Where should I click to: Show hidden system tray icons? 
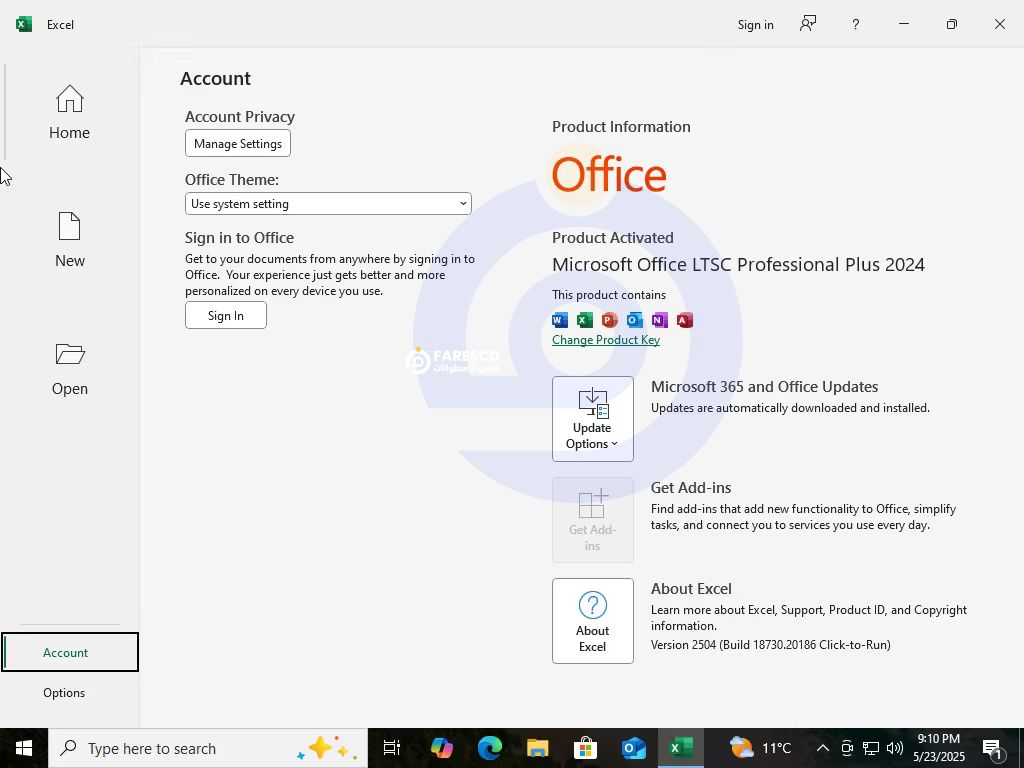(823, 748)
